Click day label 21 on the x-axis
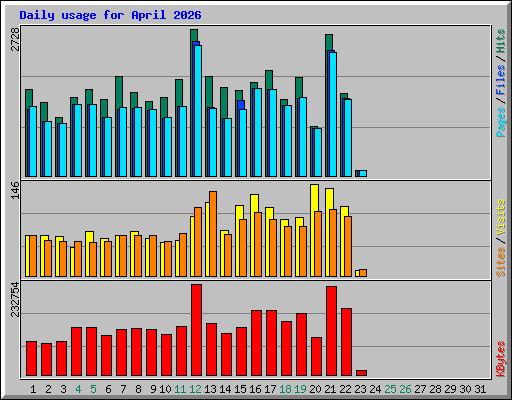The height and width of the screenshot is (400, 512). 330,389
